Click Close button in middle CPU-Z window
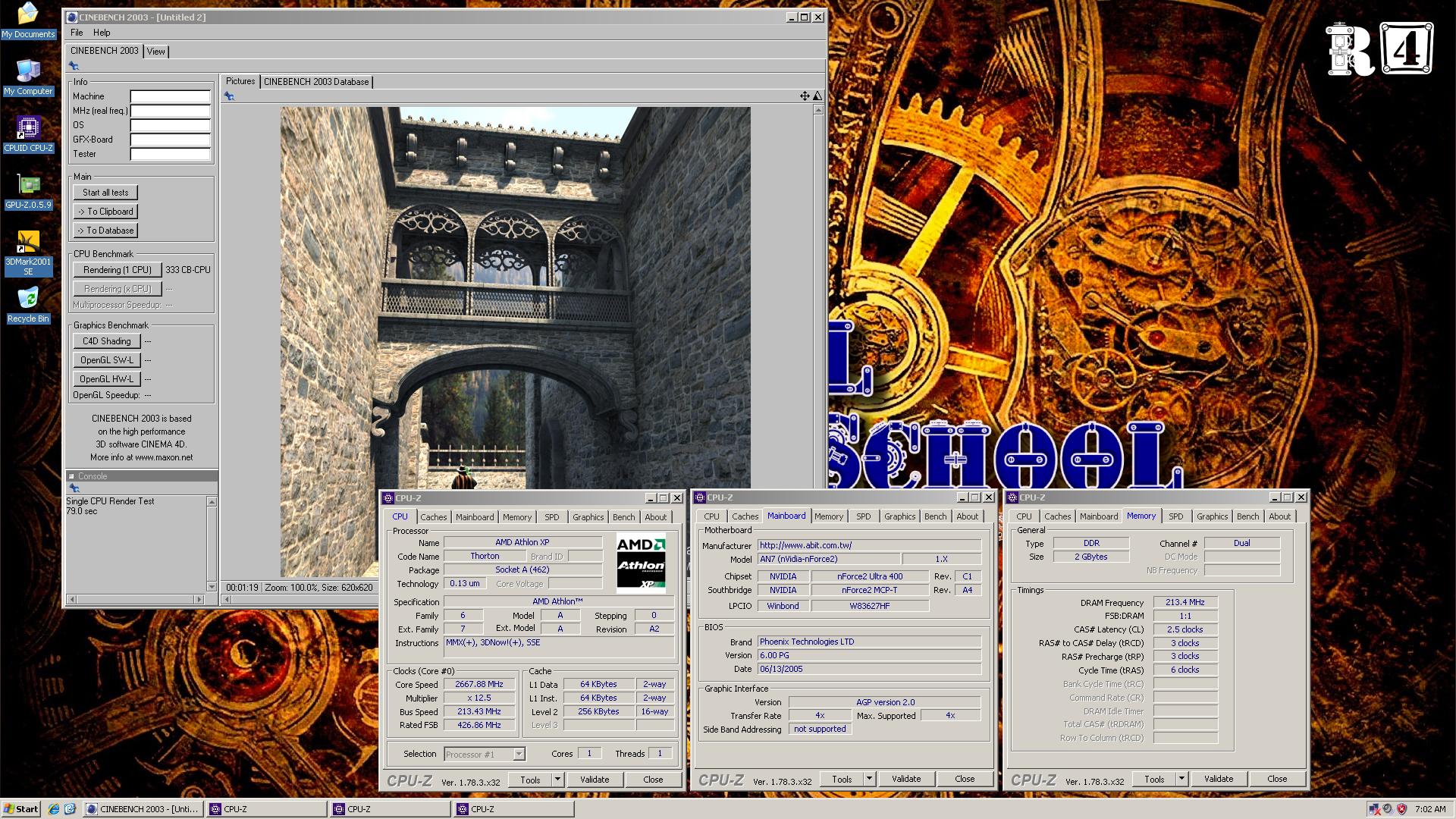The height and width of the screenshot is (819, 1456). pos(965,779)
